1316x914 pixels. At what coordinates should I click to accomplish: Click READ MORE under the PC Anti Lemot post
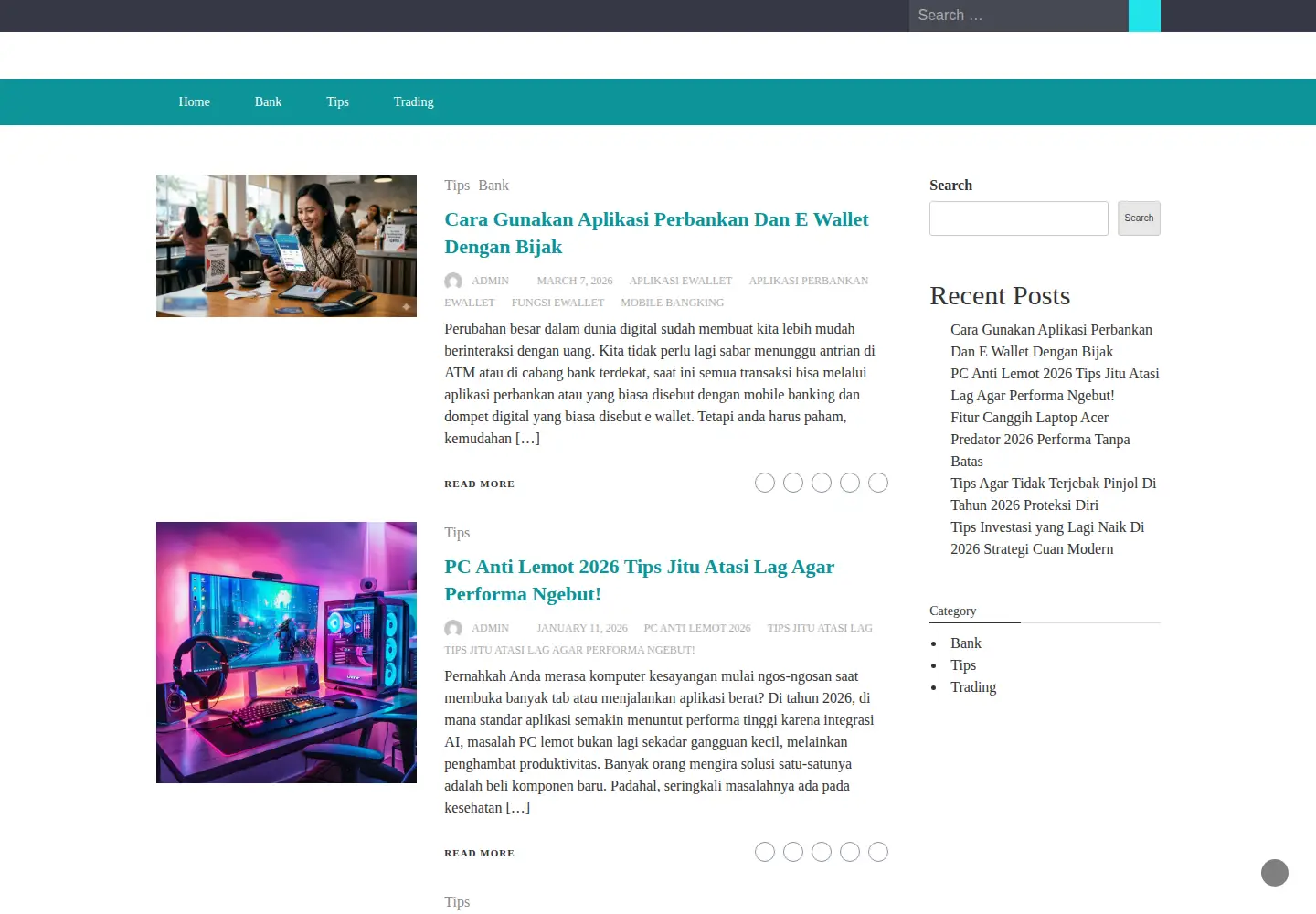480,853
